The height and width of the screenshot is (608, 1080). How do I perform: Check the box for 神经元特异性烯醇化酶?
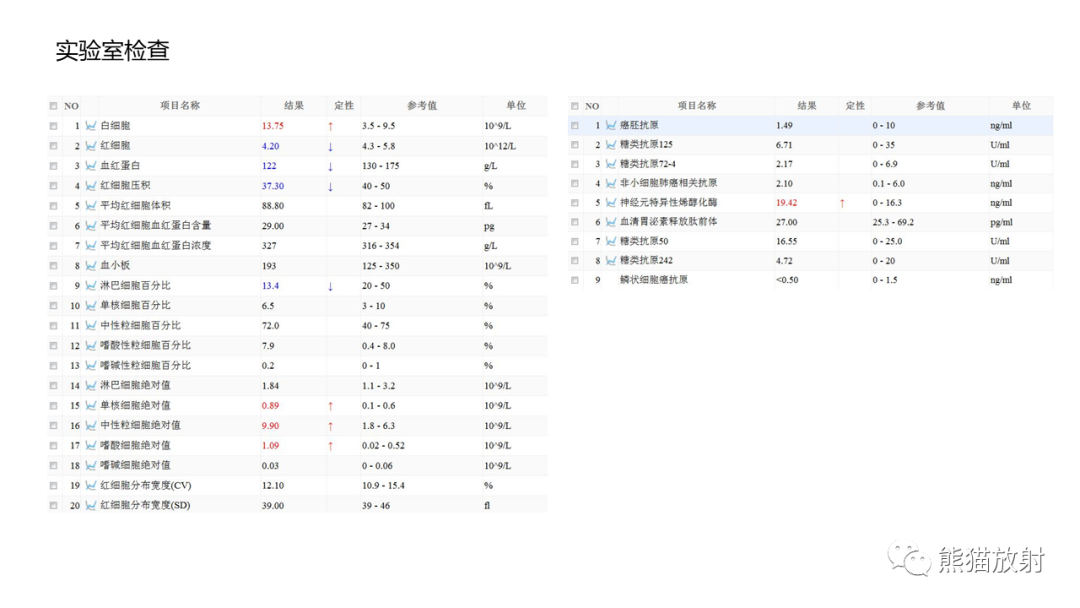pyautogui.click(x=574, y=202)
